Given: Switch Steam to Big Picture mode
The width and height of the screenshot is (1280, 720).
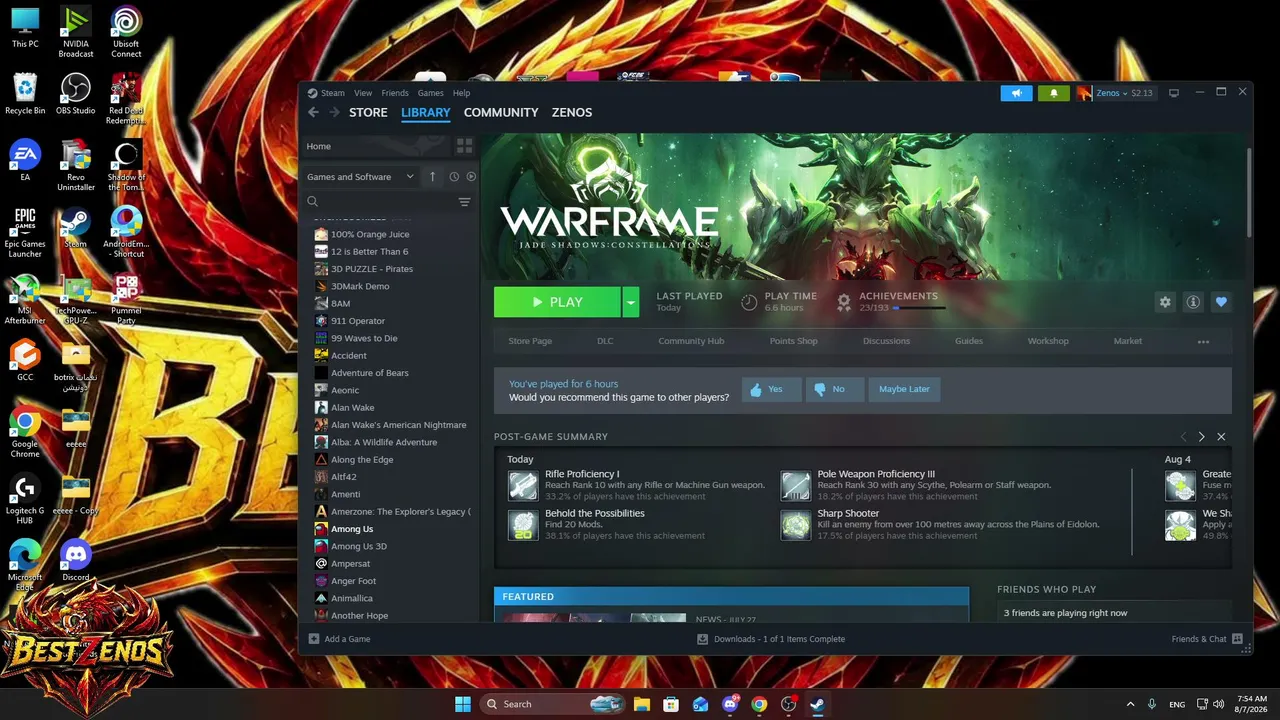Looking at the screenshot, I should (x=1174, y=93).
